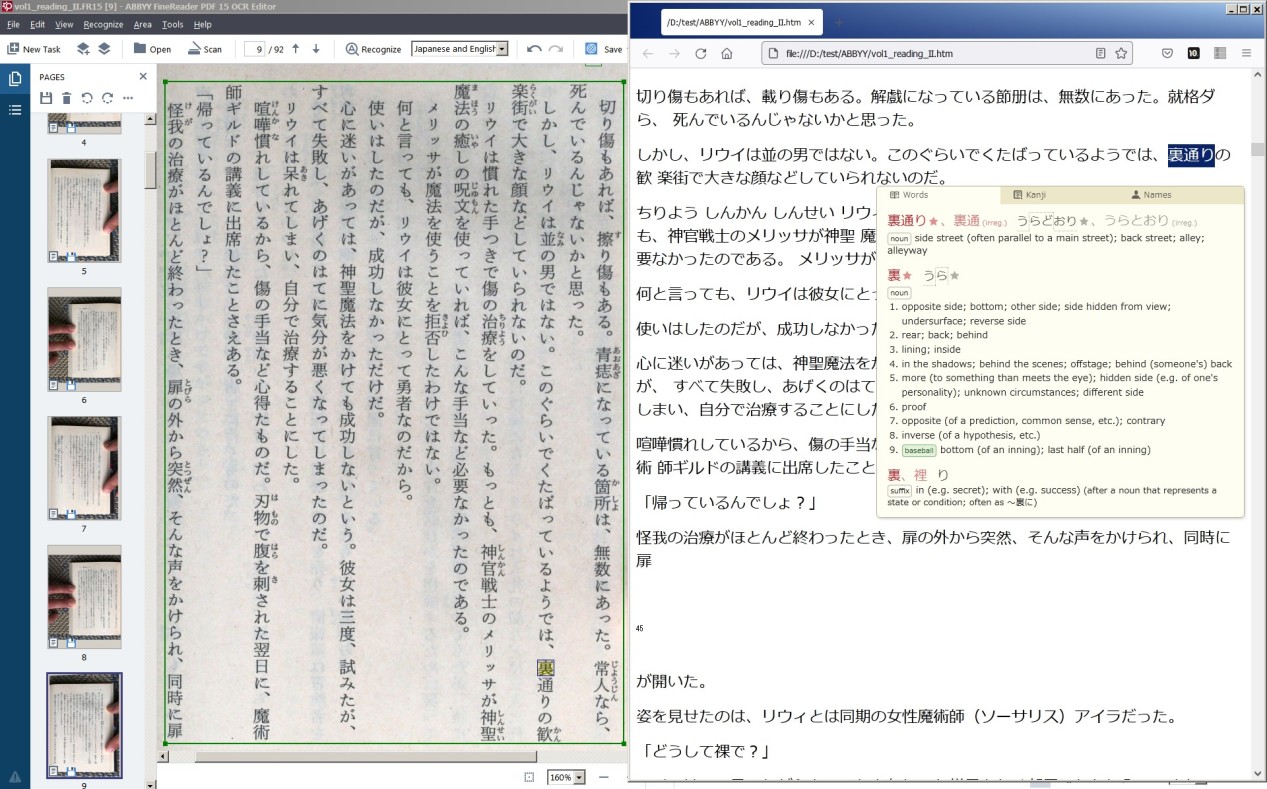The width and height of the screenshot is (1267, 789).
Task: Bookmark this page with the star icon
Action: pyautogui.click(x=1121, y=53)
